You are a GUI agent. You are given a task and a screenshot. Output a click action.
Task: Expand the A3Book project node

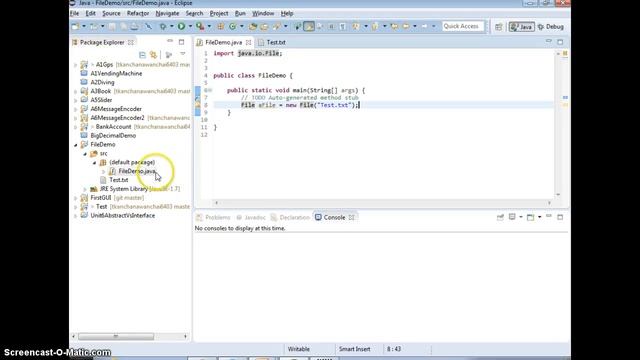76,91
